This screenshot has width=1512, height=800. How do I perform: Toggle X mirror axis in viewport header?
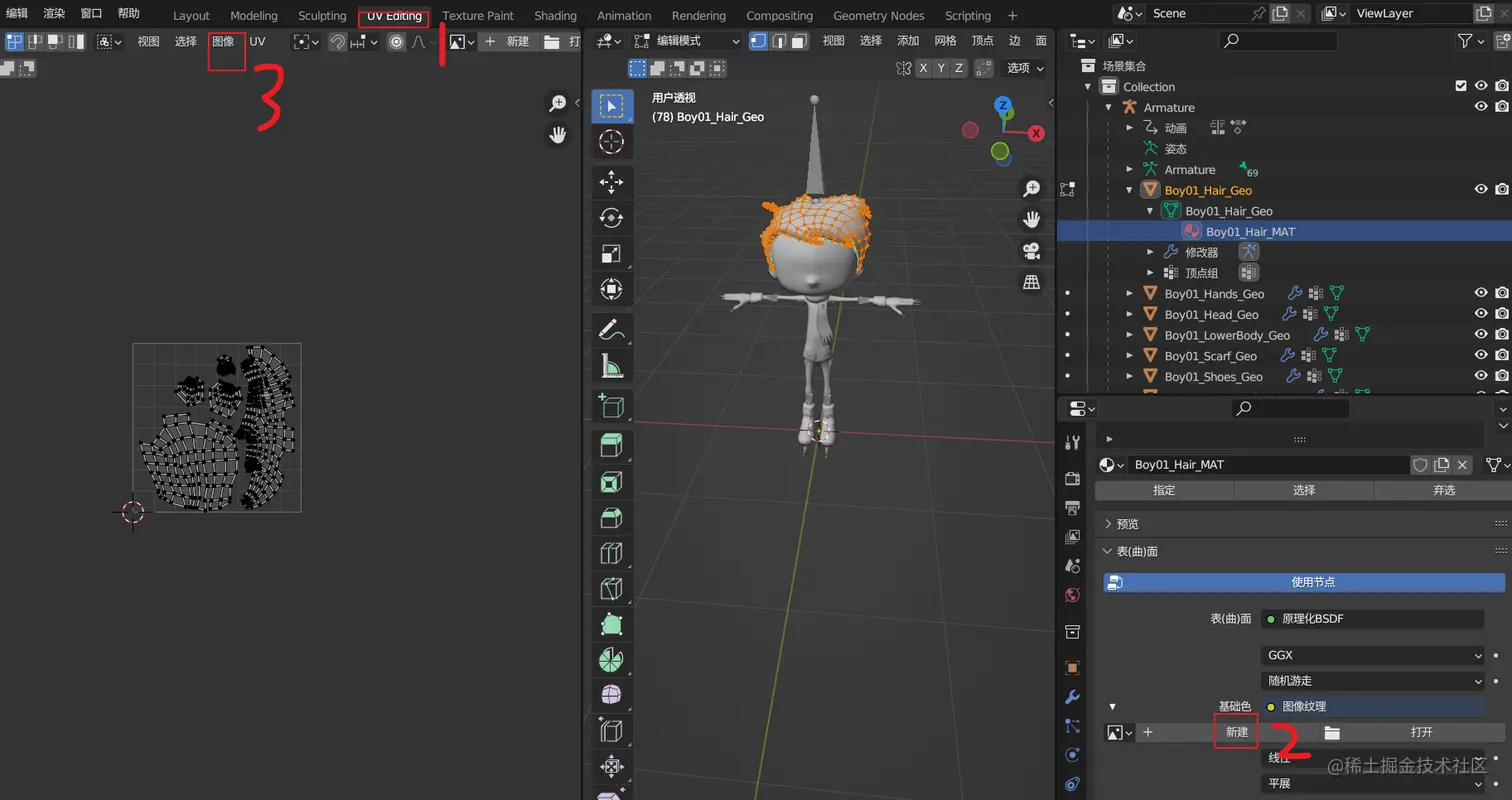point(924,68)
